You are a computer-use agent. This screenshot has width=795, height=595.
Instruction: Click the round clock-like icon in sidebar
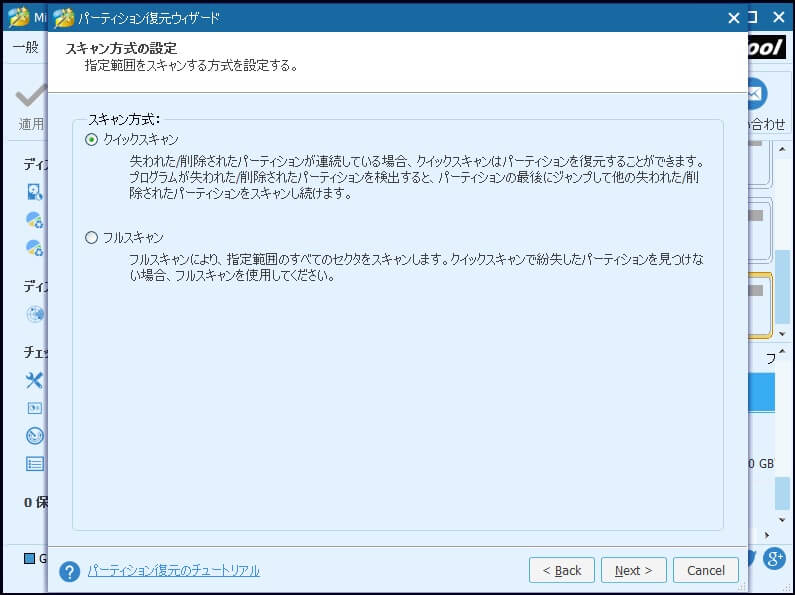pyautogui.click(x=35, y=436)
